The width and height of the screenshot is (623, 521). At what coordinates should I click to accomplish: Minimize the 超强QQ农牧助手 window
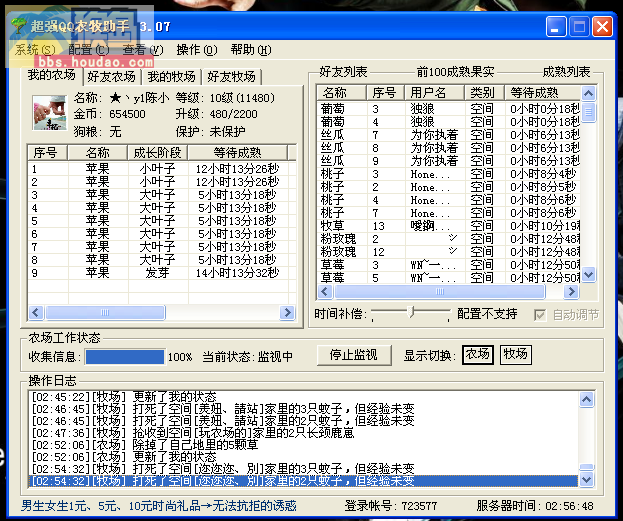pos(556,27)
